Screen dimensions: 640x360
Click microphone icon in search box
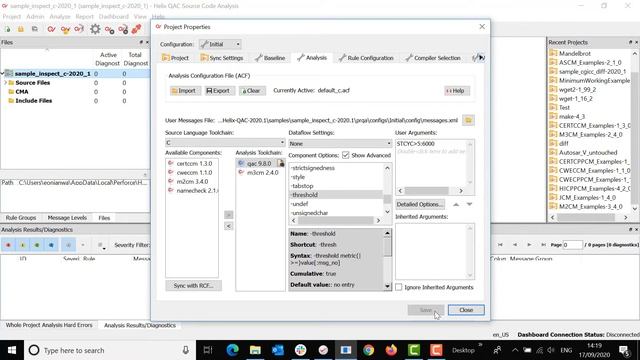click(185, 350)
